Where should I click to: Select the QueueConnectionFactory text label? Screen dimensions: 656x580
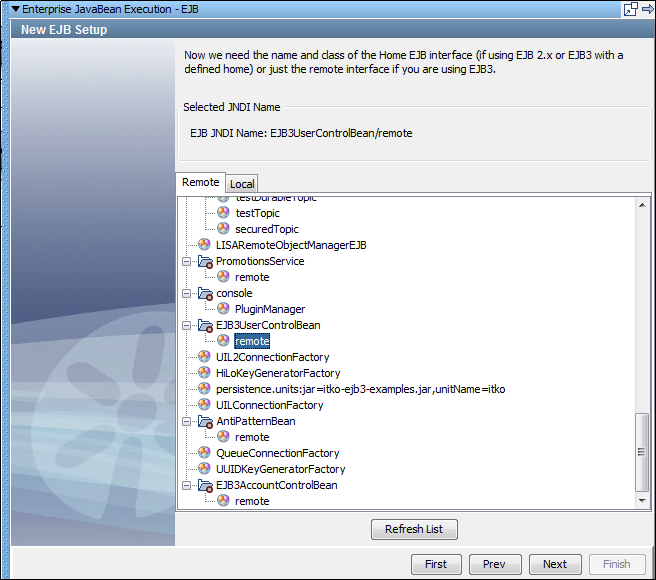[x=277, y=453]
